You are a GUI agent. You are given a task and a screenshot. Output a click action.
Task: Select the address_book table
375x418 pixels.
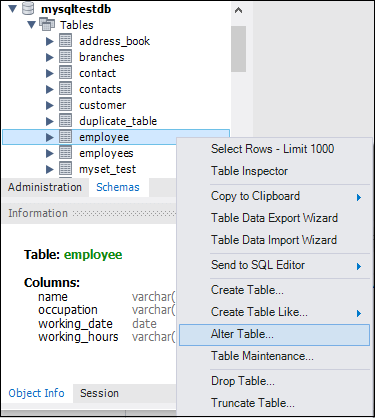[x=114, y=41]
